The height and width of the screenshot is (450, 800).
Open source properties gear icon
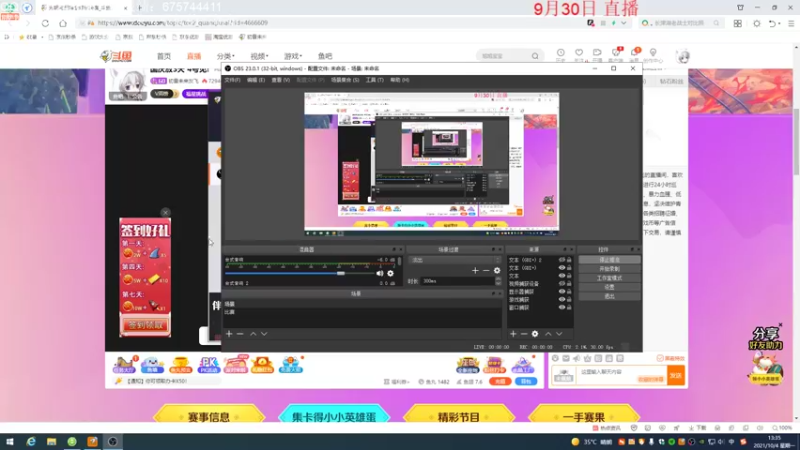tap(535, 334)
